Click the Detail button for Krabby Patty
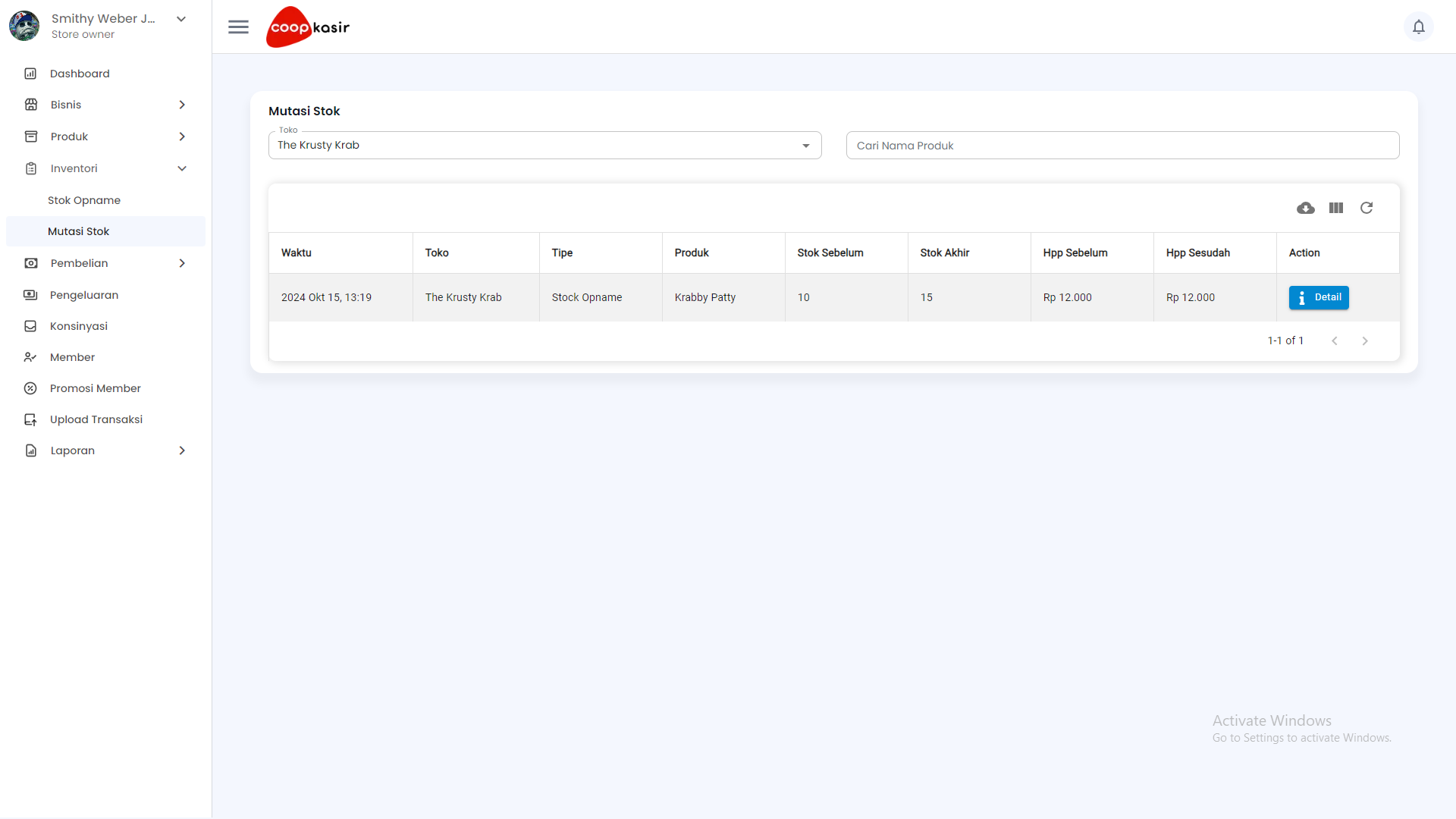1456x819 pixels. coord(1318,297)
